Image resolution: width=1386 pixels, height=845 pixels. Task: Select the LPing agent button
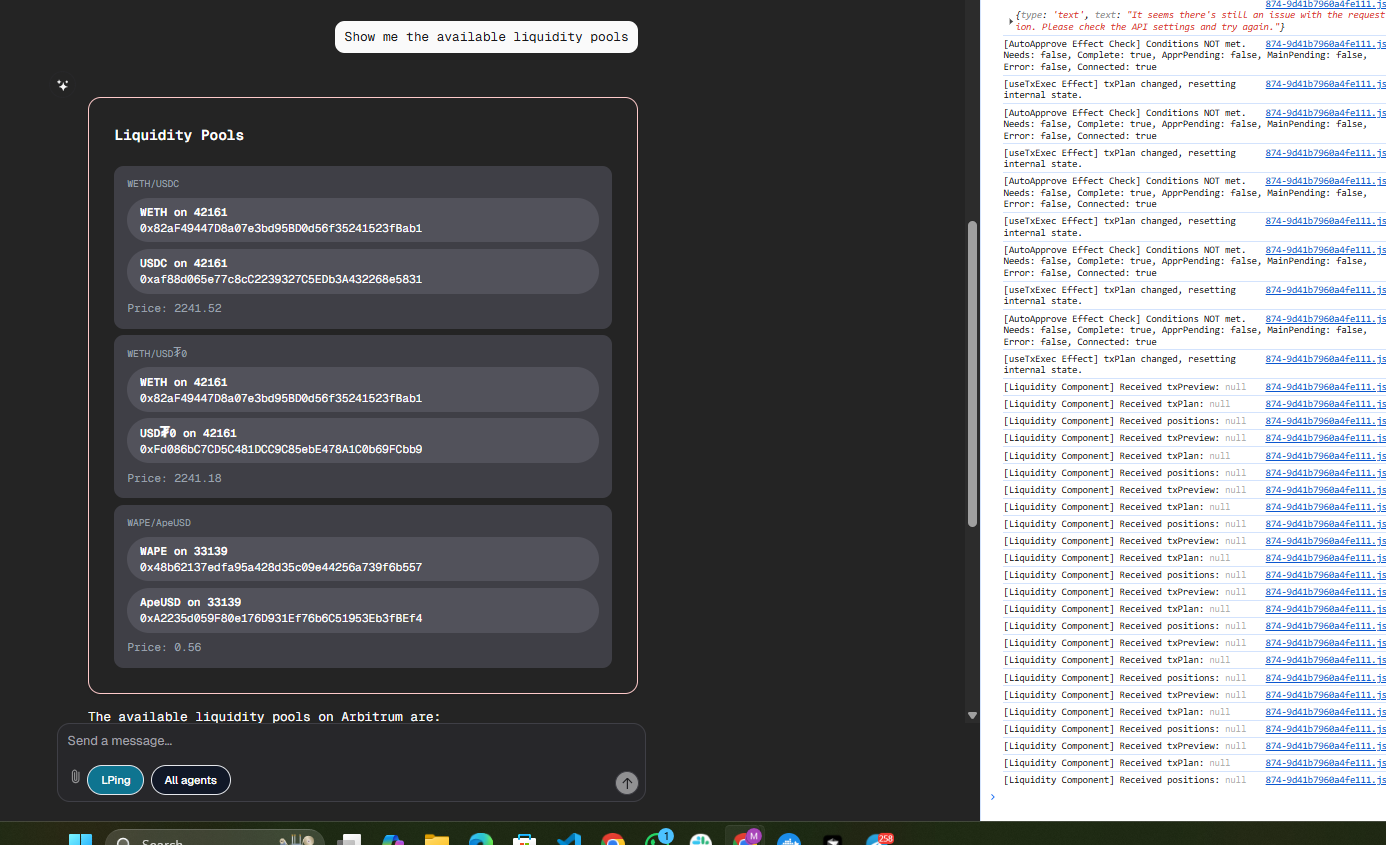pos(116,780)
